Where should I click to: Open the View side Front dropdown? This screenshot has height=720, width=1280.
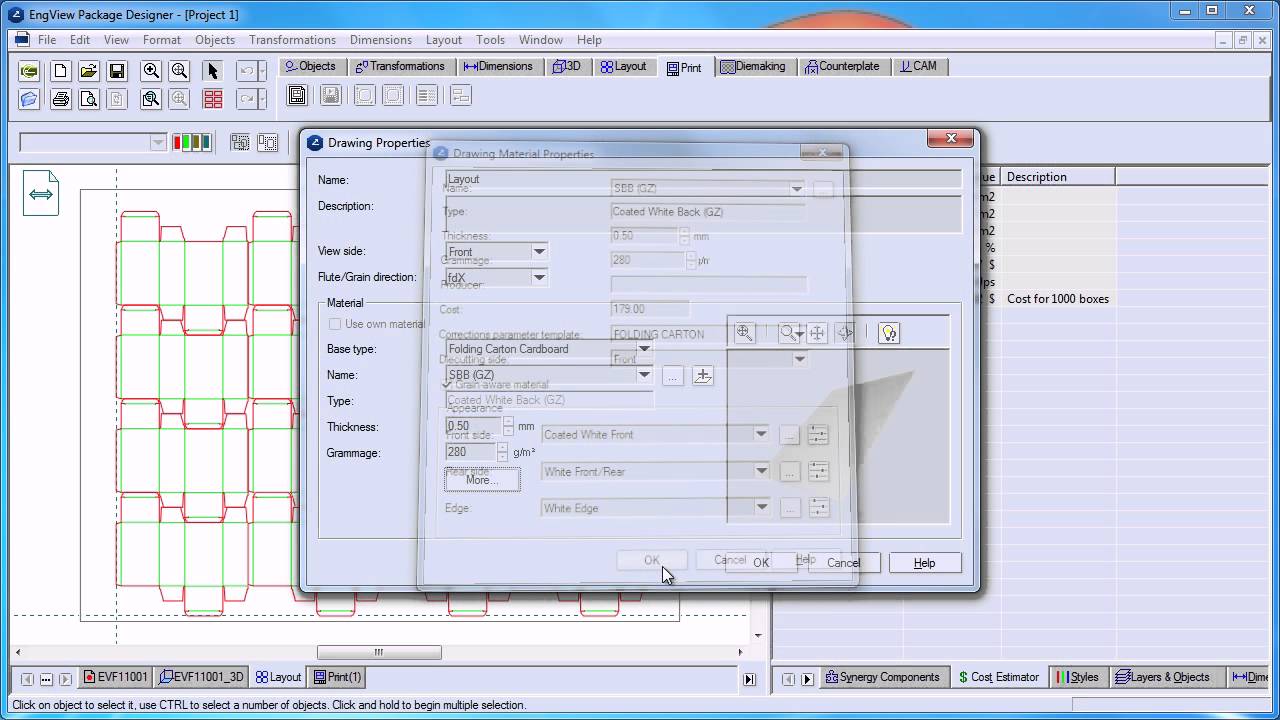click(538, 252)
